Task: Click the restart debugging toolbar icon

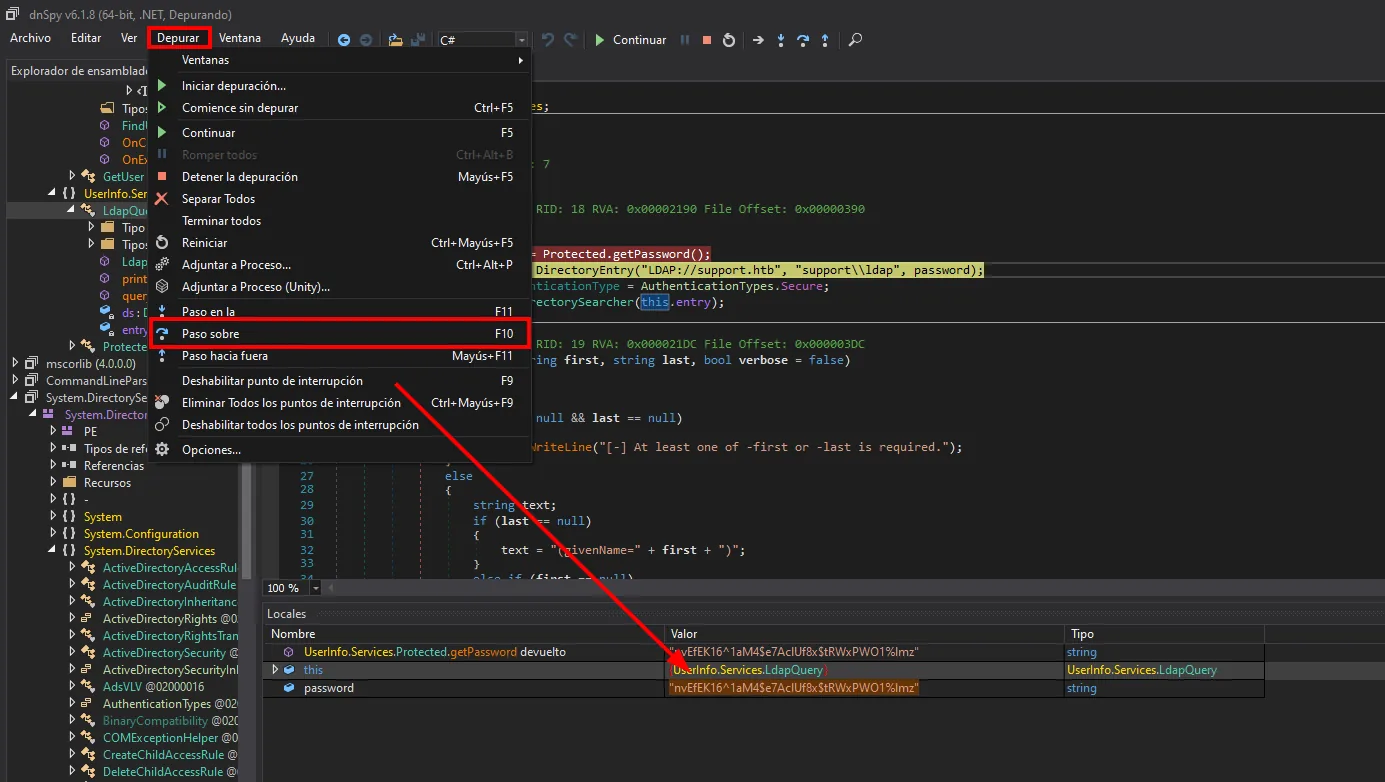Action: (729, 40)
